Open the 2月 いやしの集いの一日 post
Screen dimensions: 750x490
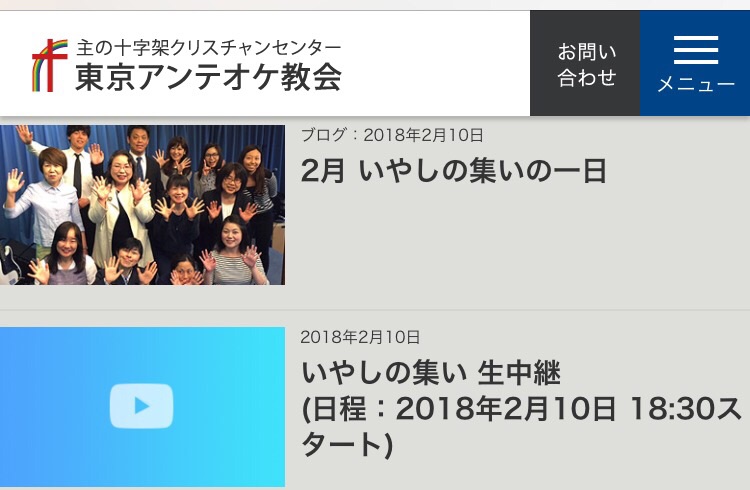coord(454,170)
